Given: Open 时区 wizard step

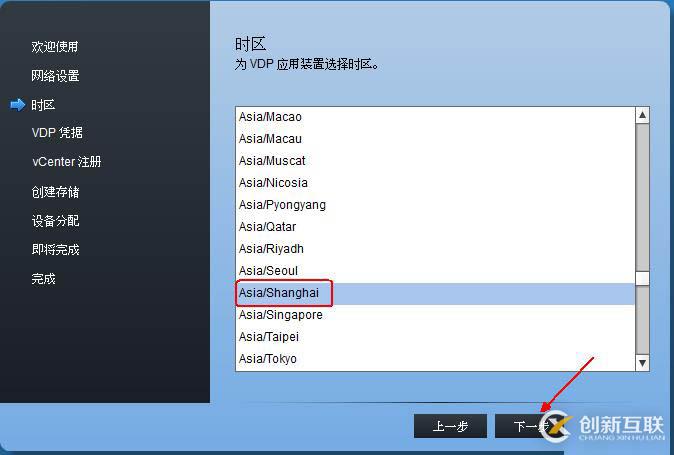Looking at the screenshot, I should coord(43,105).
